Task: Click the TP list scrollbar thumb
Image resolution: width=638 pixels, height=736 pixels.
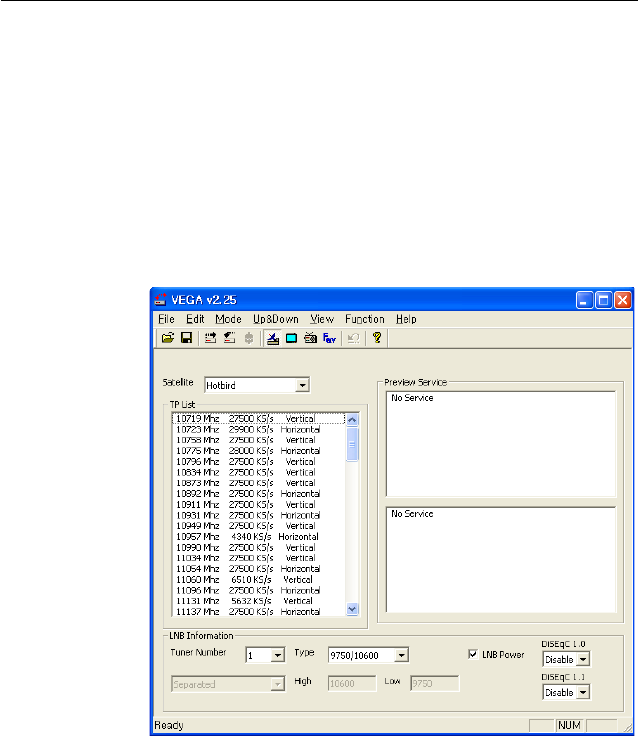Action: pos(352,444)
